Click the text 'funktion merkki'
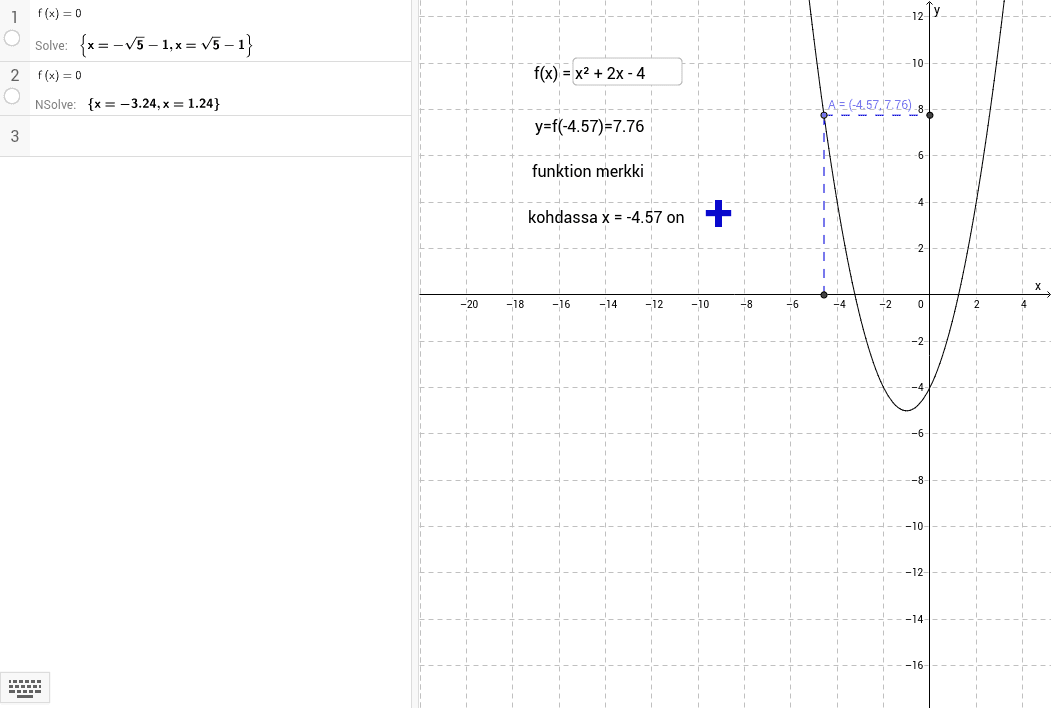 588,171
